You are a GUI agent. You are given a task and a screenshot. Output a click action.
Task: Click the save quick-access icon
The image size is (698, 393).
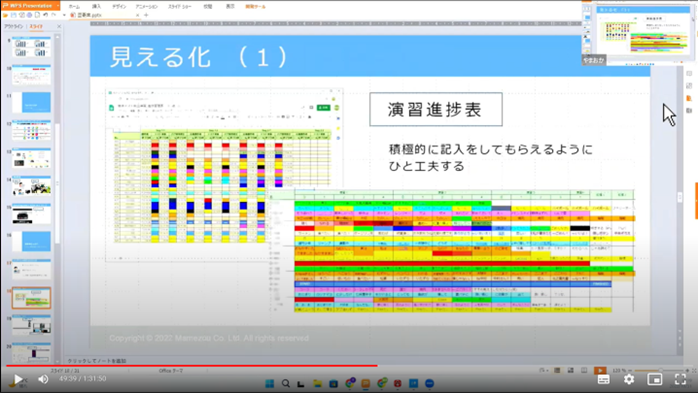[13, 15]
